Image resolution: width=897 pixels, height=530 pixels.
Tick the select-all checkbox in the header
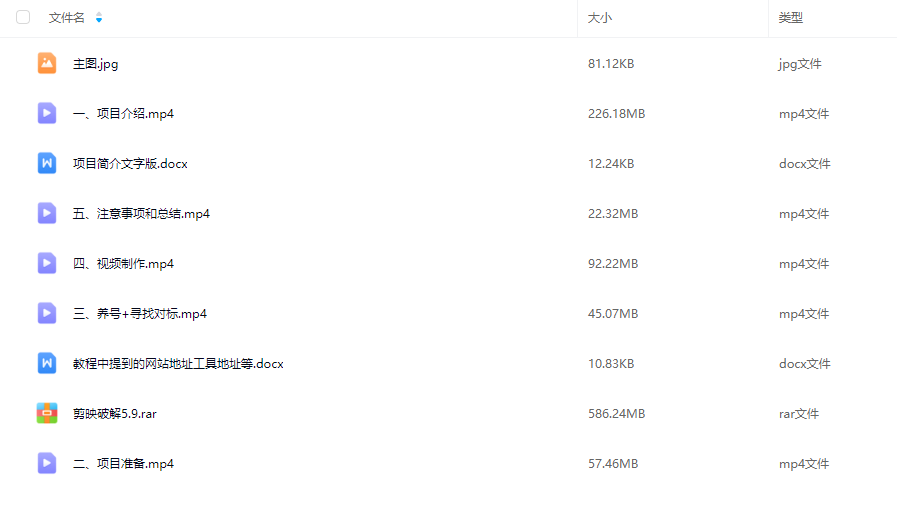click(23, 17)
